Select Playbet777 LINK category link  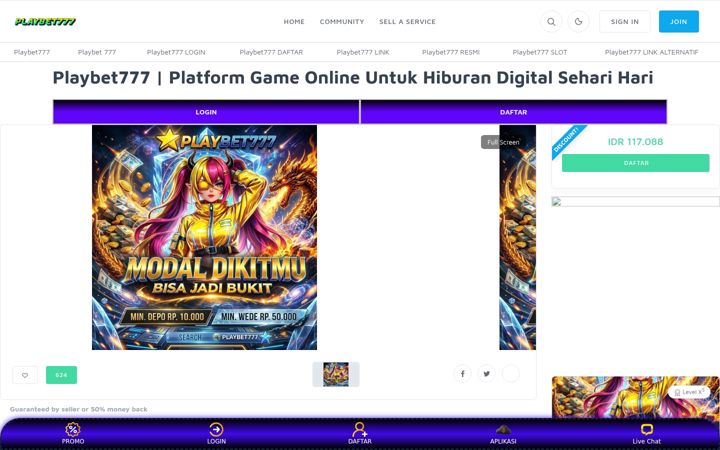[363, 52]
